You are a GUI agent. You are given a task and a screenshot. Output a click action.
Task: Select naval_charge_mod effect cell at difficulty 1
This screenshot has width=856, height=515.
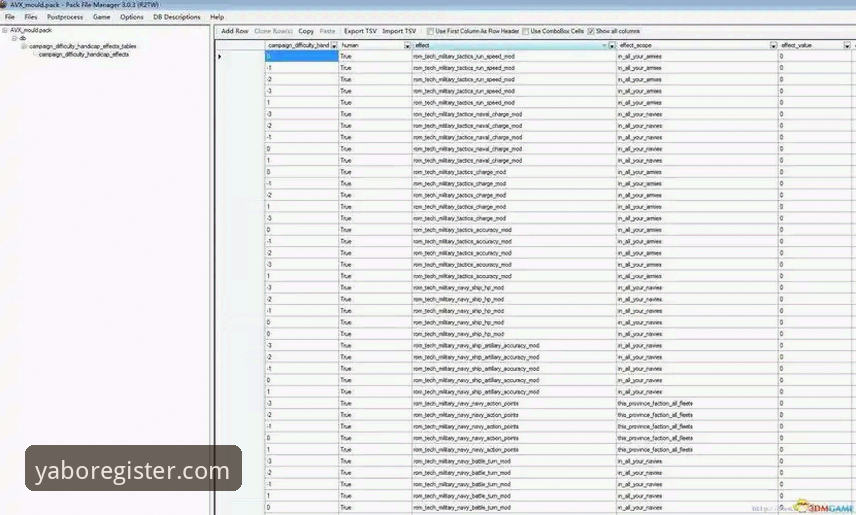(514, 161)
